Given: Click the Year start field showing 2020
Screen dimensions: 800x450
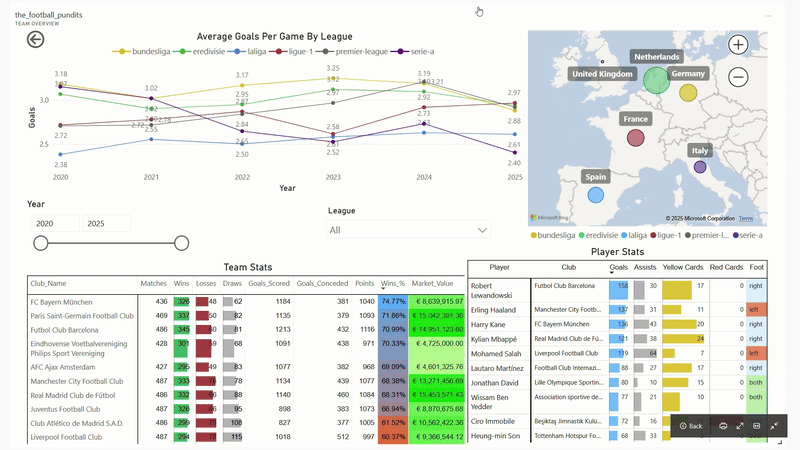Looking at the screenshot, I should [54, 224].
